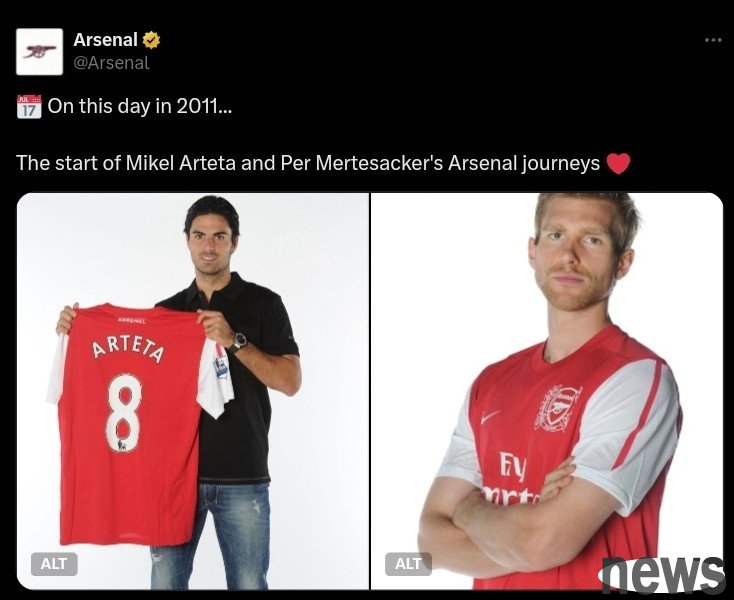Open the Mertesacker portrait photo
The height and width of the screenshot is (600, 734).
pyautogui.click(x=547, y=391)
